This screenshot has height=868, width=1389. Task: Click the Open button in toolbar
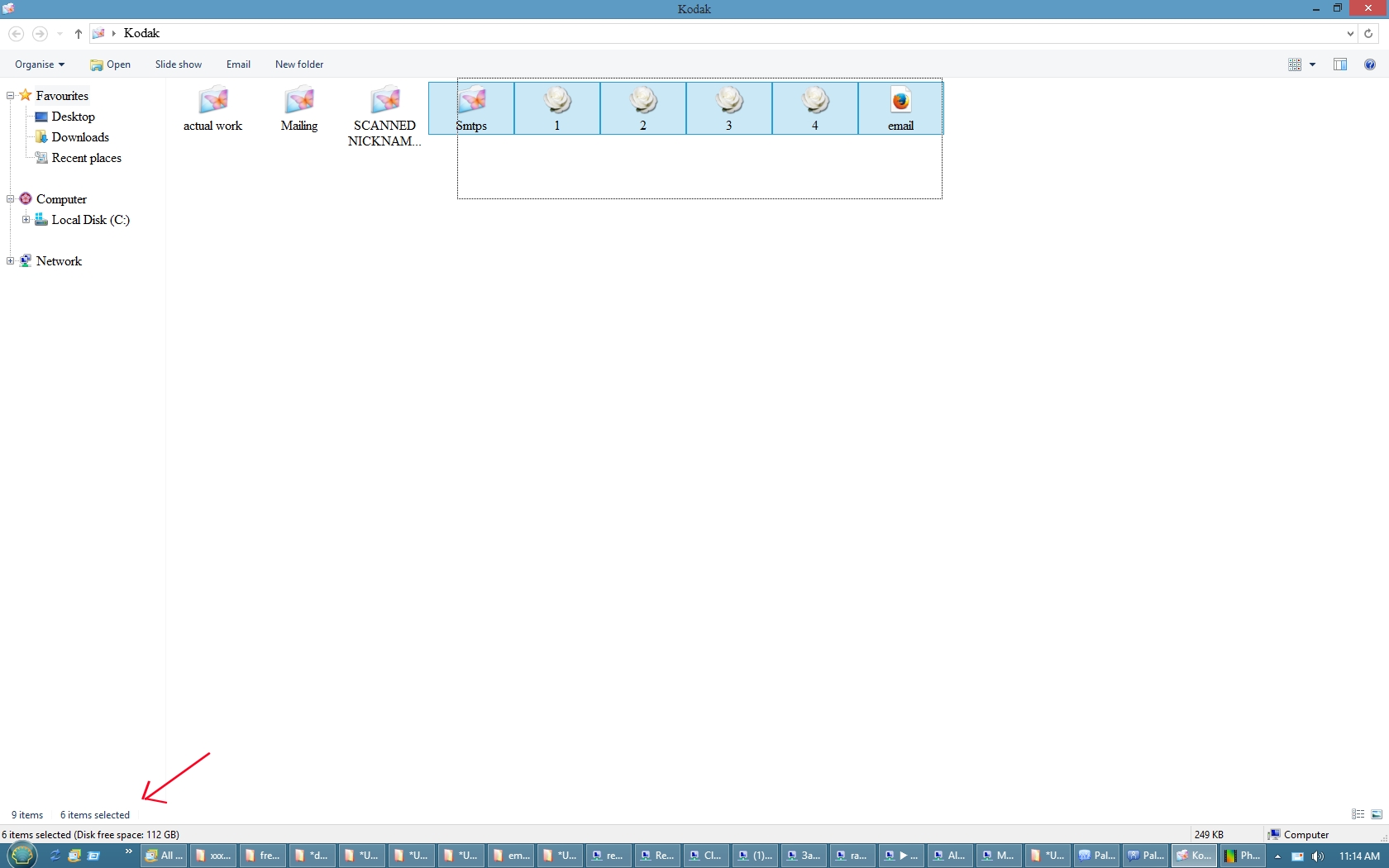point(111,64)
